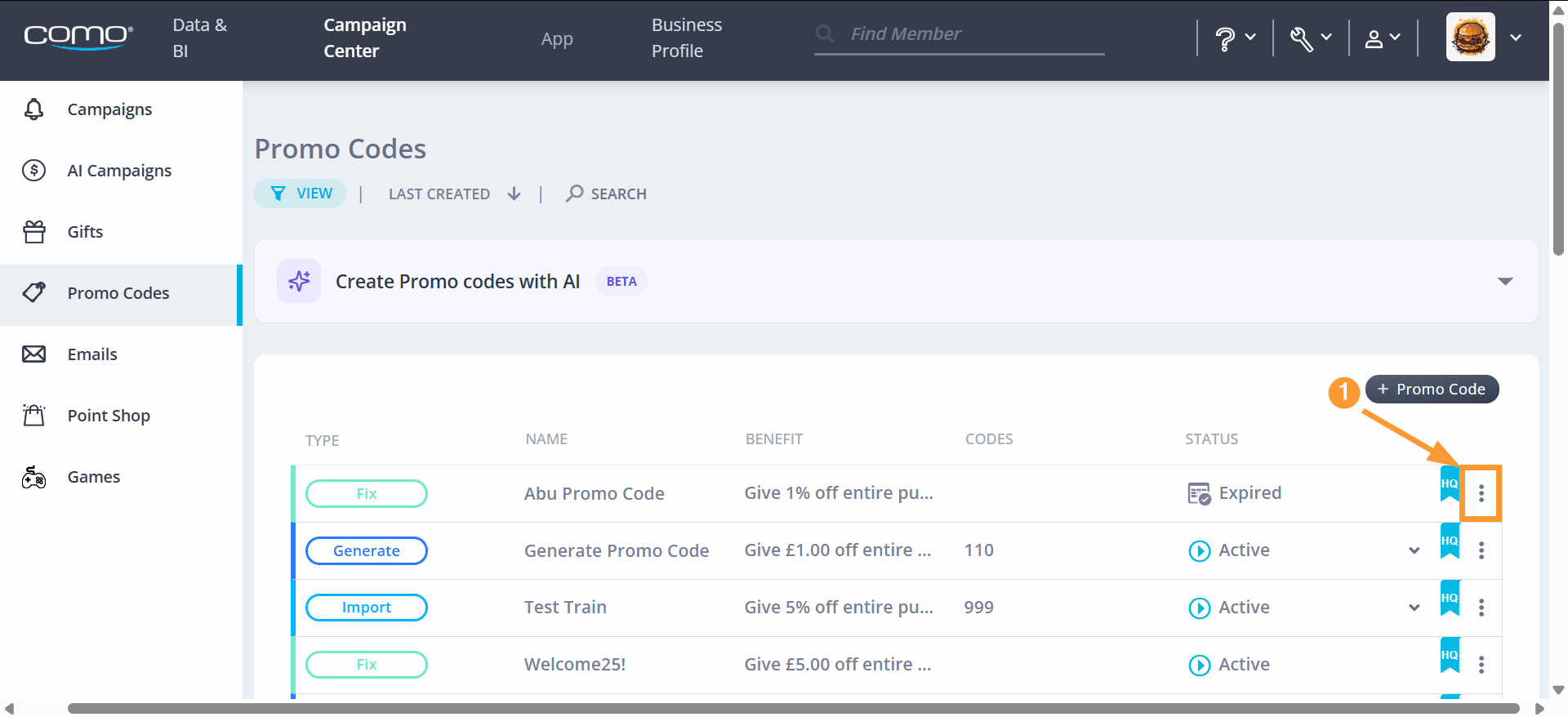1568x717 pixels.
Task: Open the VIEW filter
Action: coord(300,194)
